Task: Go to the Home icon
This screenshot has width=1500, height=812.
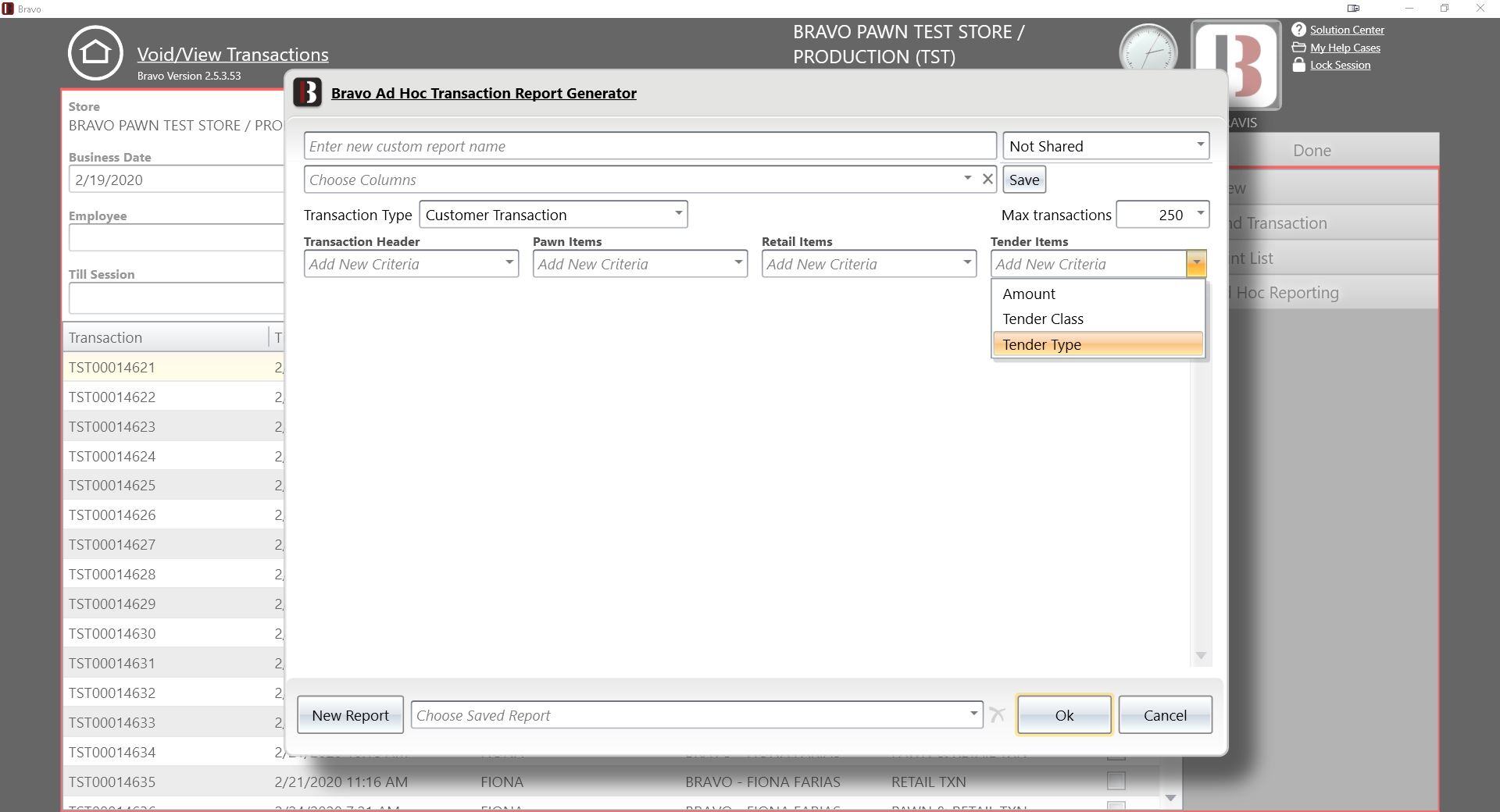Action: coord(95,53)
